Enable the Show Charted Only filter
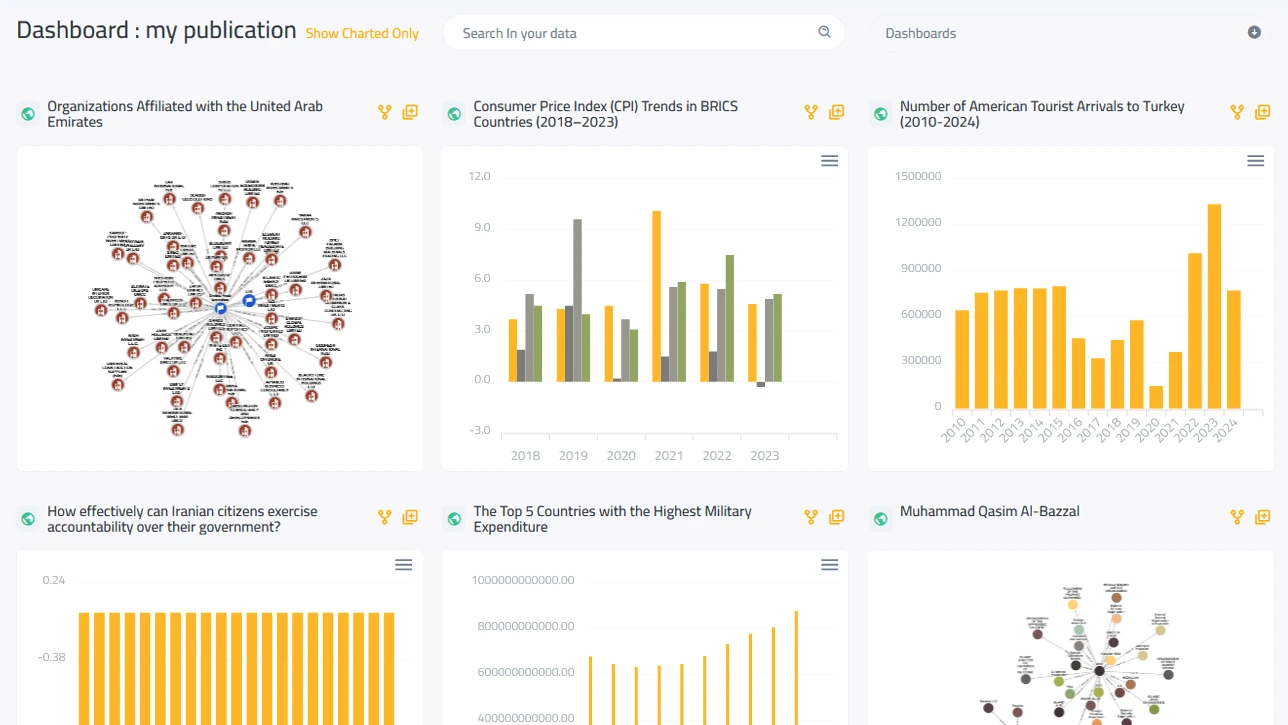 click(361, 33)
